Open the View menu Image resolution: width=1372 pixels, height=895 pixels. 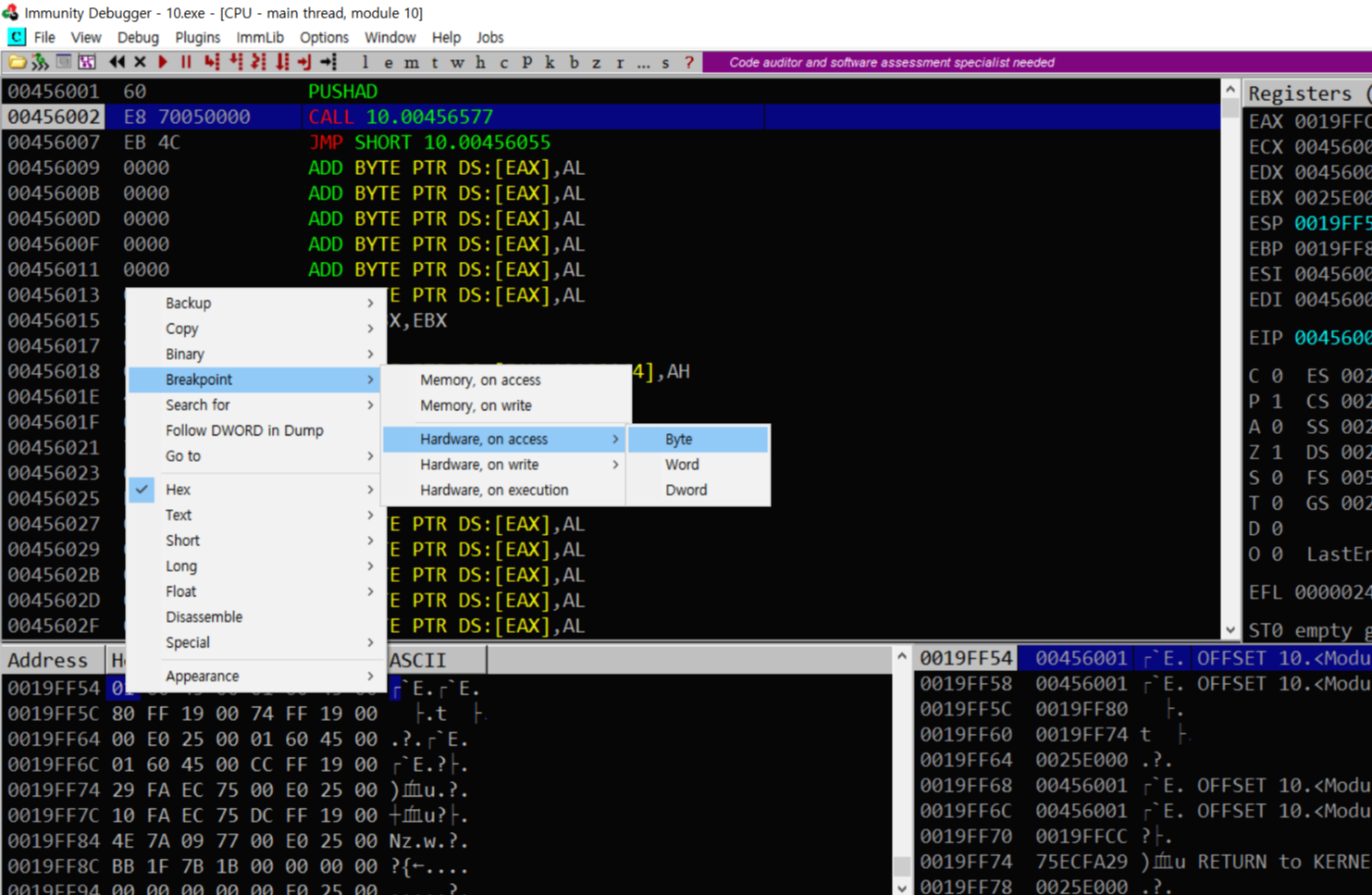pyautogui.click(x=86, y=38)
